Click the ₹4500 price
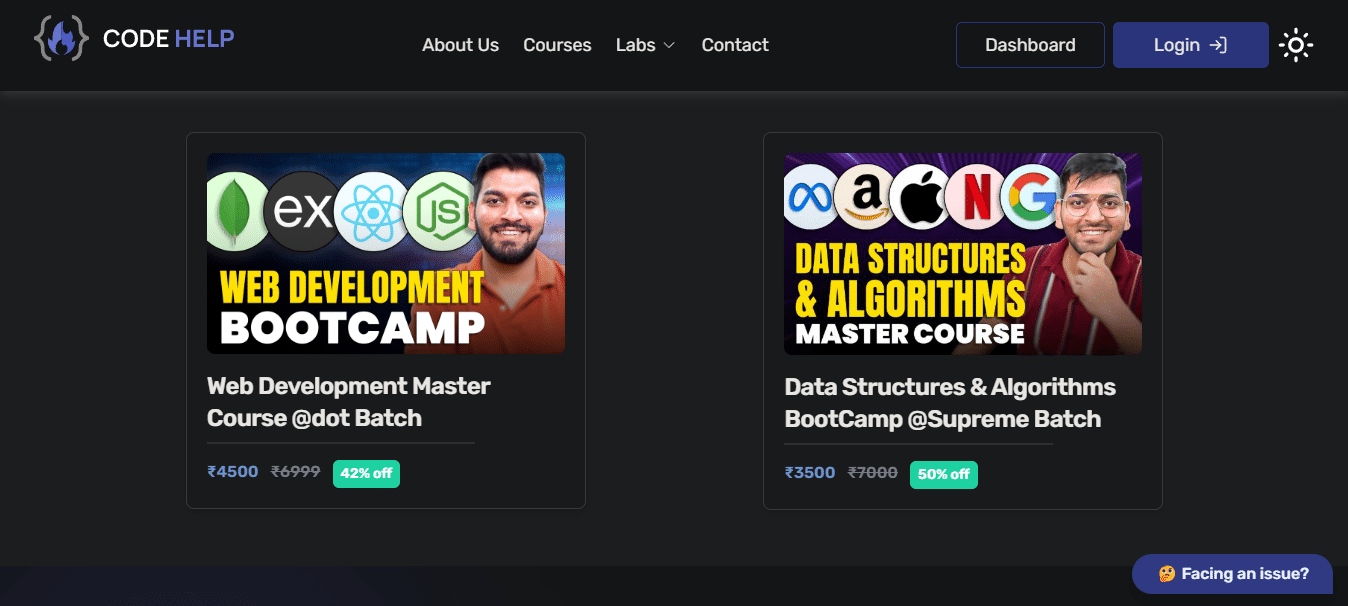Screen dimensions: 1348x606 tap(233, 472)
